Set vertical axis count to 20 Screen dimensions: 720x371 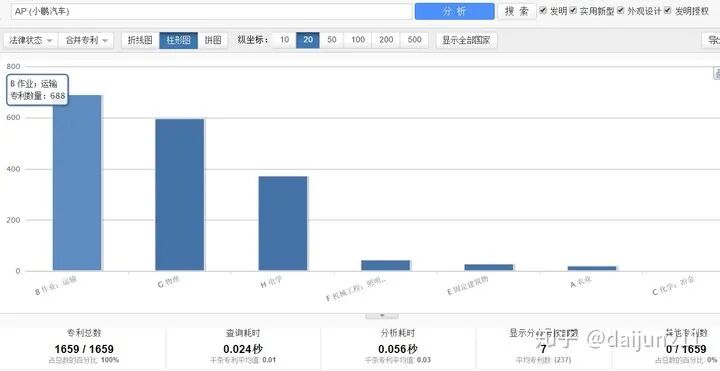[x=308, y=40]
